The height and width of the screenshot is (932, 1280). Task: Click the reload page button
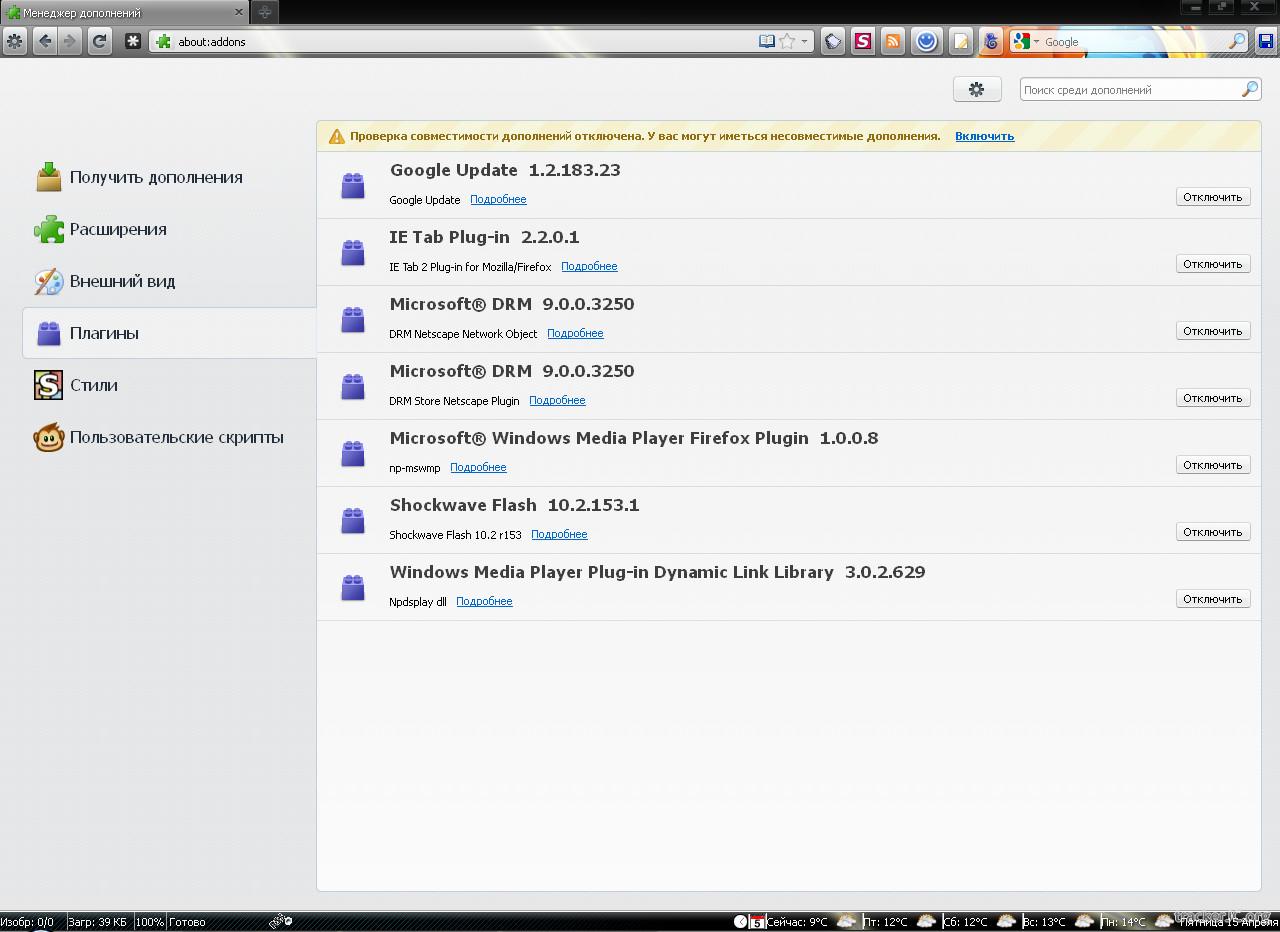(99, 41)
